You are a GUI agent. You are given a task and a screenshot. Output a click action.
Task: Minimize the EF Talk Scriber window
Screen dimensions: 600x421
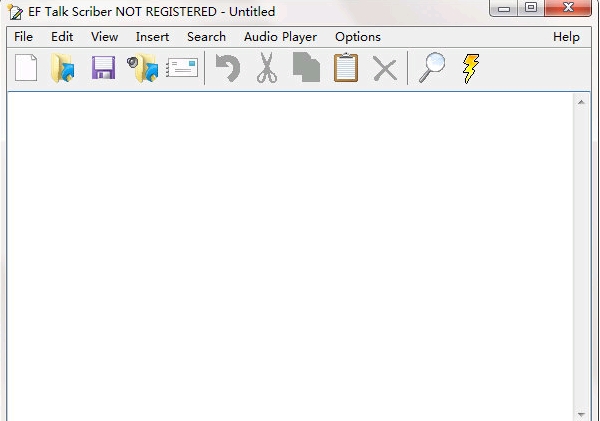click(504, 8)
